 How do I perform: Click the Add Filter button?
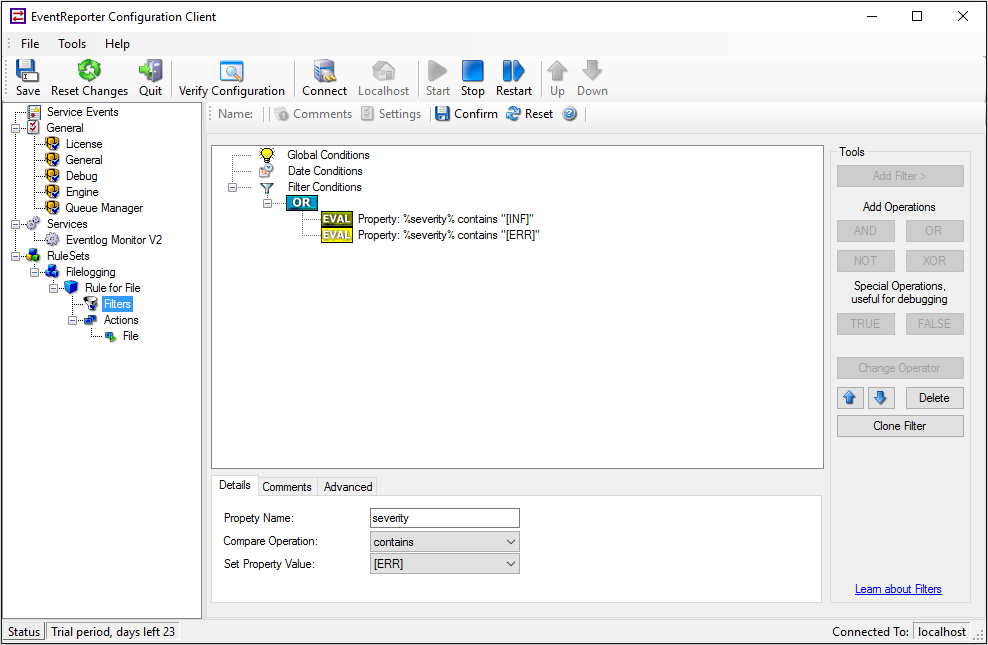[x=900, y=176]
